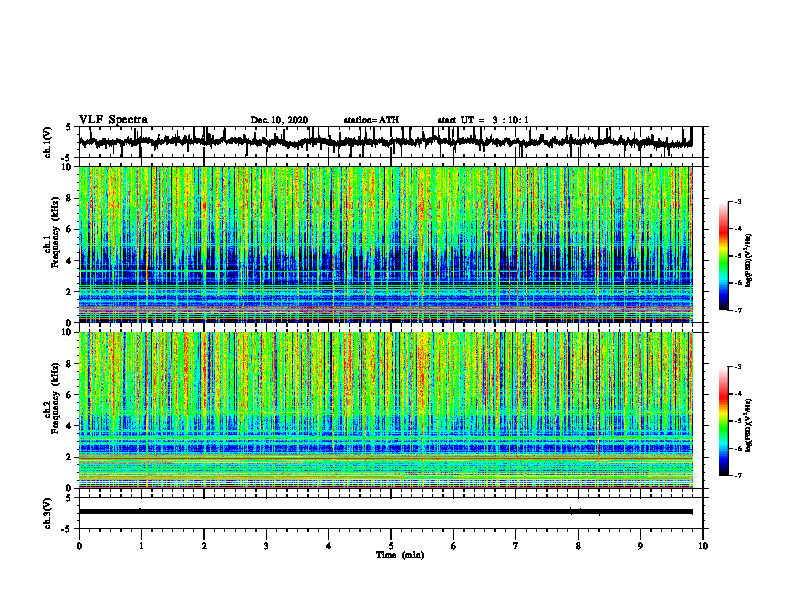Click the time axis tick label "3"
The height and width of the screenshot is (612, 792).
(266, 546)
